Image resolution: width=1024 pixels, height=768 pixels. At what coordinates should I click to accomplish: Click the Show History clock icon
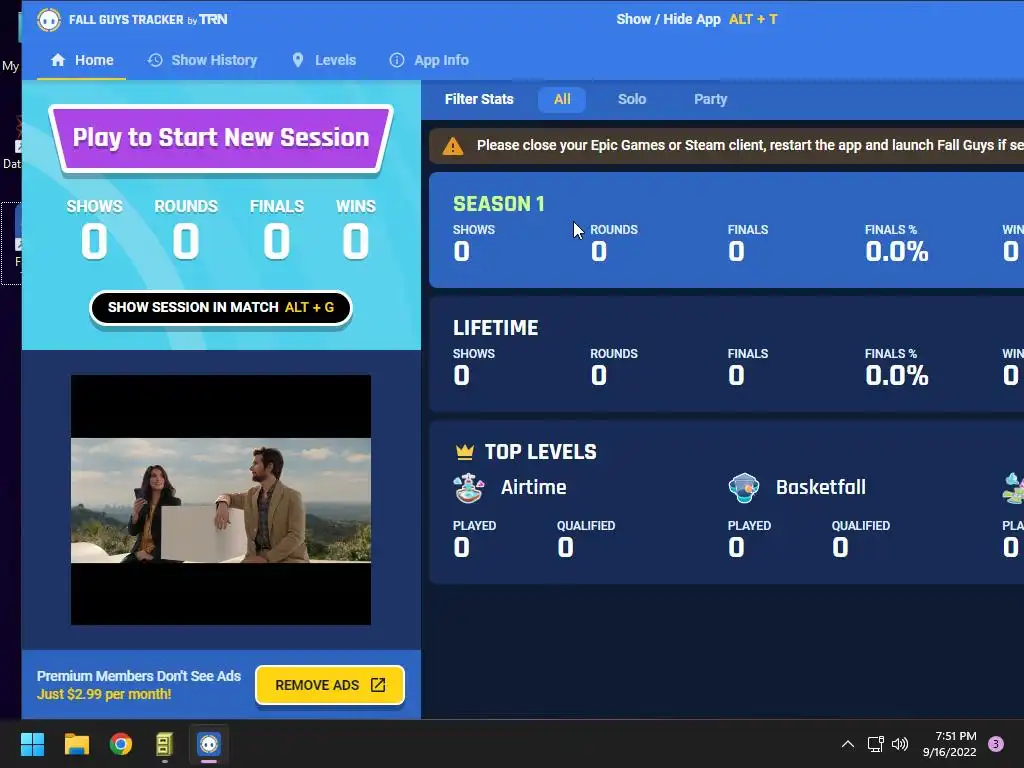click(155, 60)
